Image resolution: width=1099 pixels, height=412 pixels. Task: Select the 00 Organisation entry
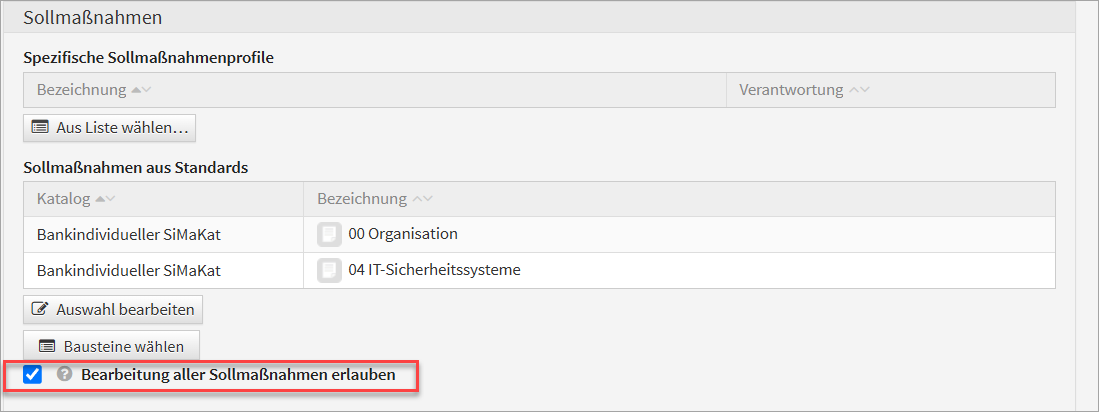403,234
